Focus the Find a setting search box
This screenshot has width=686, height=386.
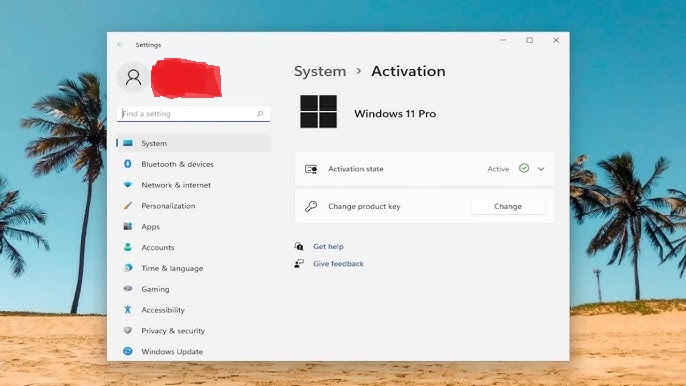click(x=193, y=113)
